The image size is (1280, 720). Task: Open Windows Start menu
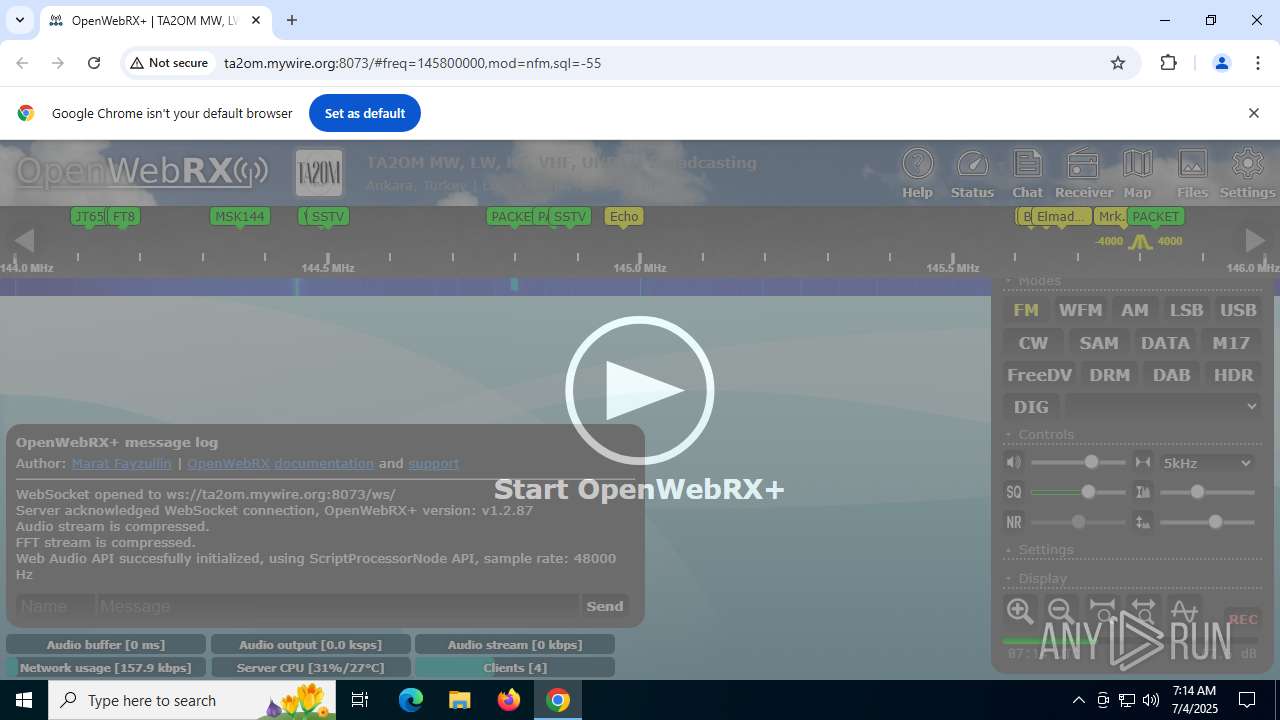24,700
